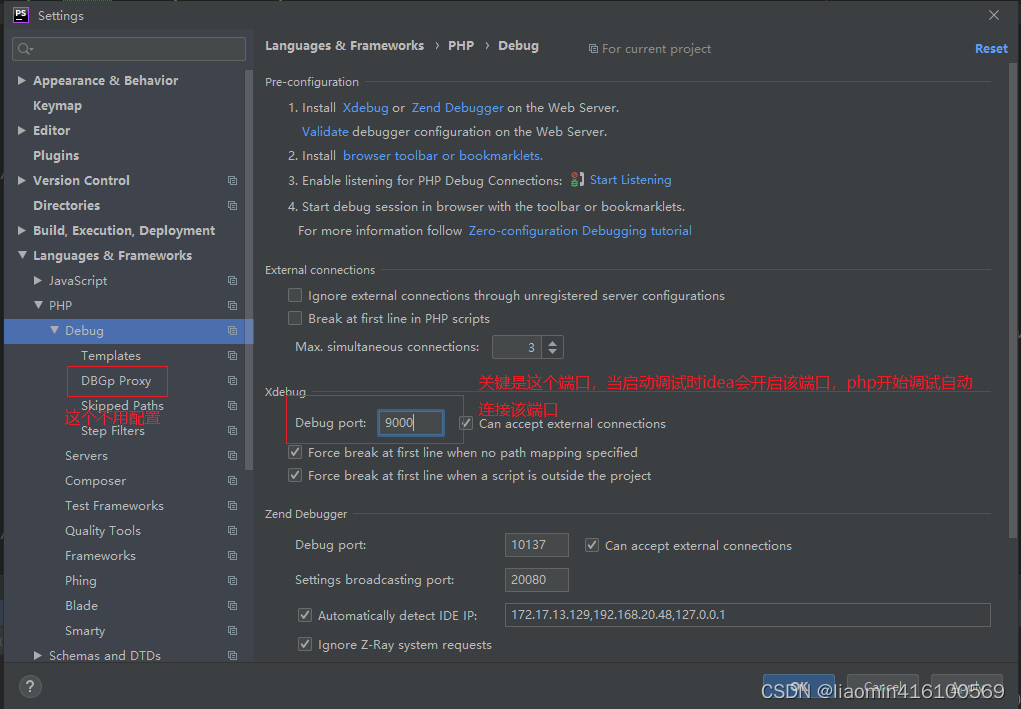Click the project-level icon beside Servers
The image size is (1021, 709).
tap(232, 456)
